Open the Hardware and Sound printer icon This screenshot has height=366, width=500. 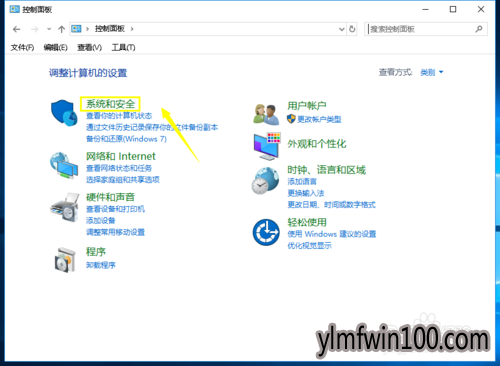[65, 207]
